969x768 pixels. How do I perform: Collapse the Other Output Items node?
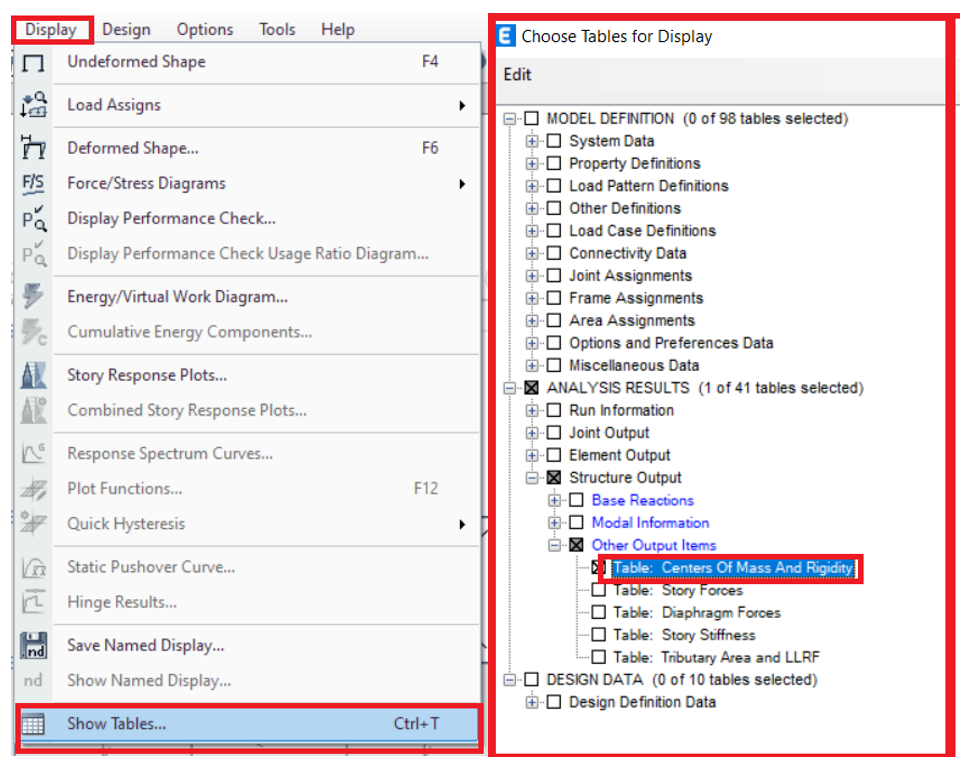[554, 545]
